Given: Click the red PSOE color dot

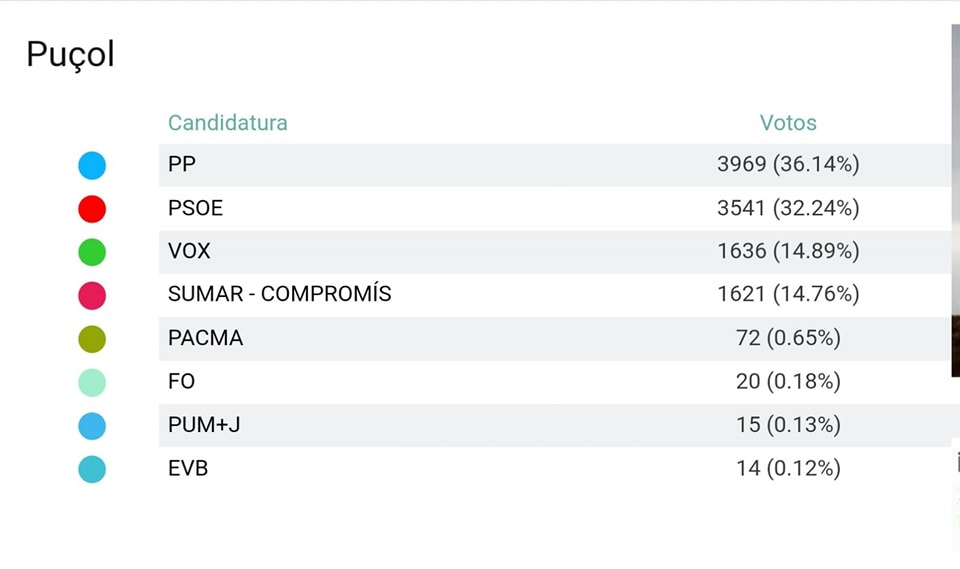Looking at the screenshot, I should (x=92, y=209).
